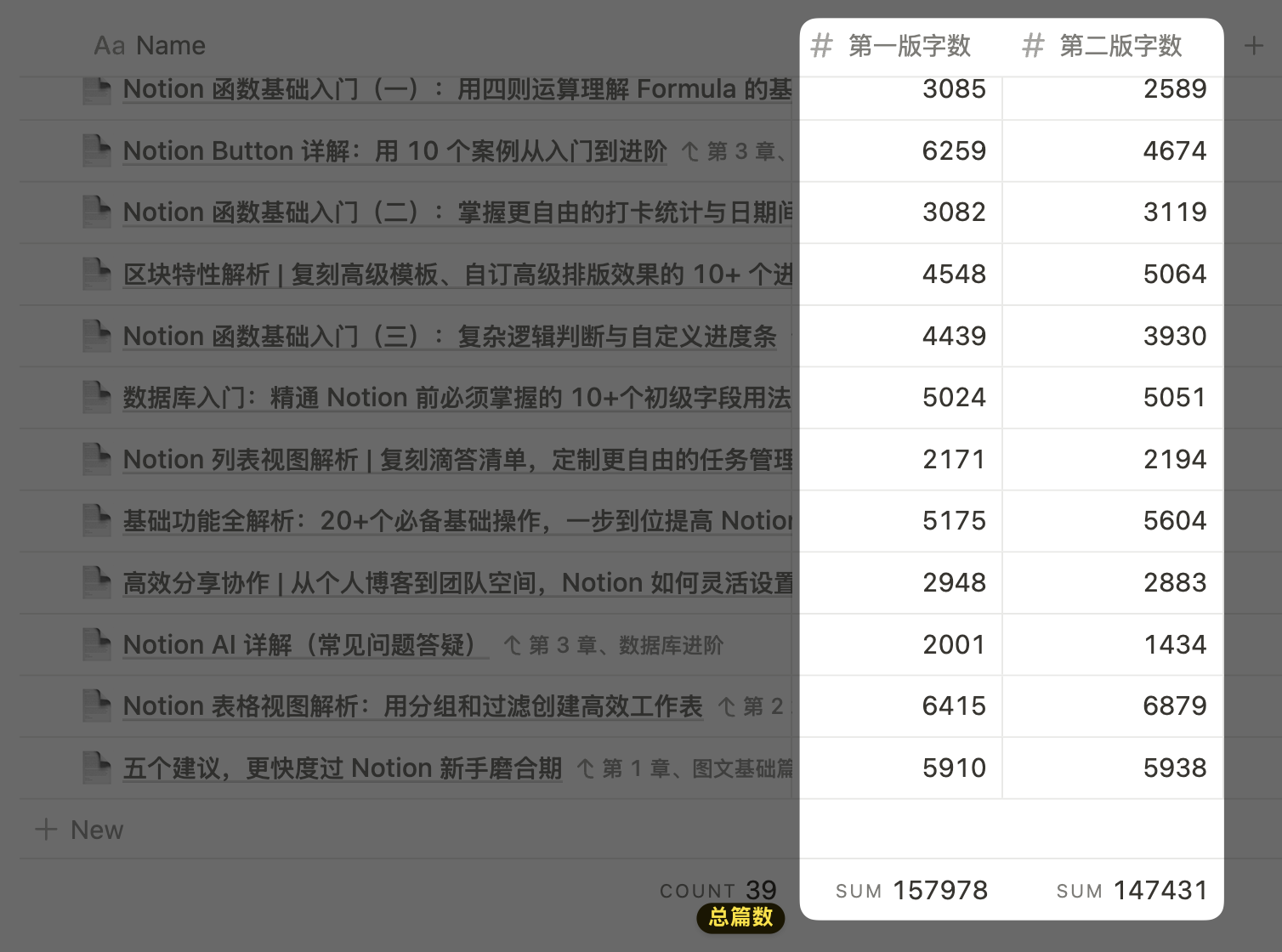Select the cell with value 5604
The width and height of the screenshot is (1282, 952).
(x=1113, y=521)
